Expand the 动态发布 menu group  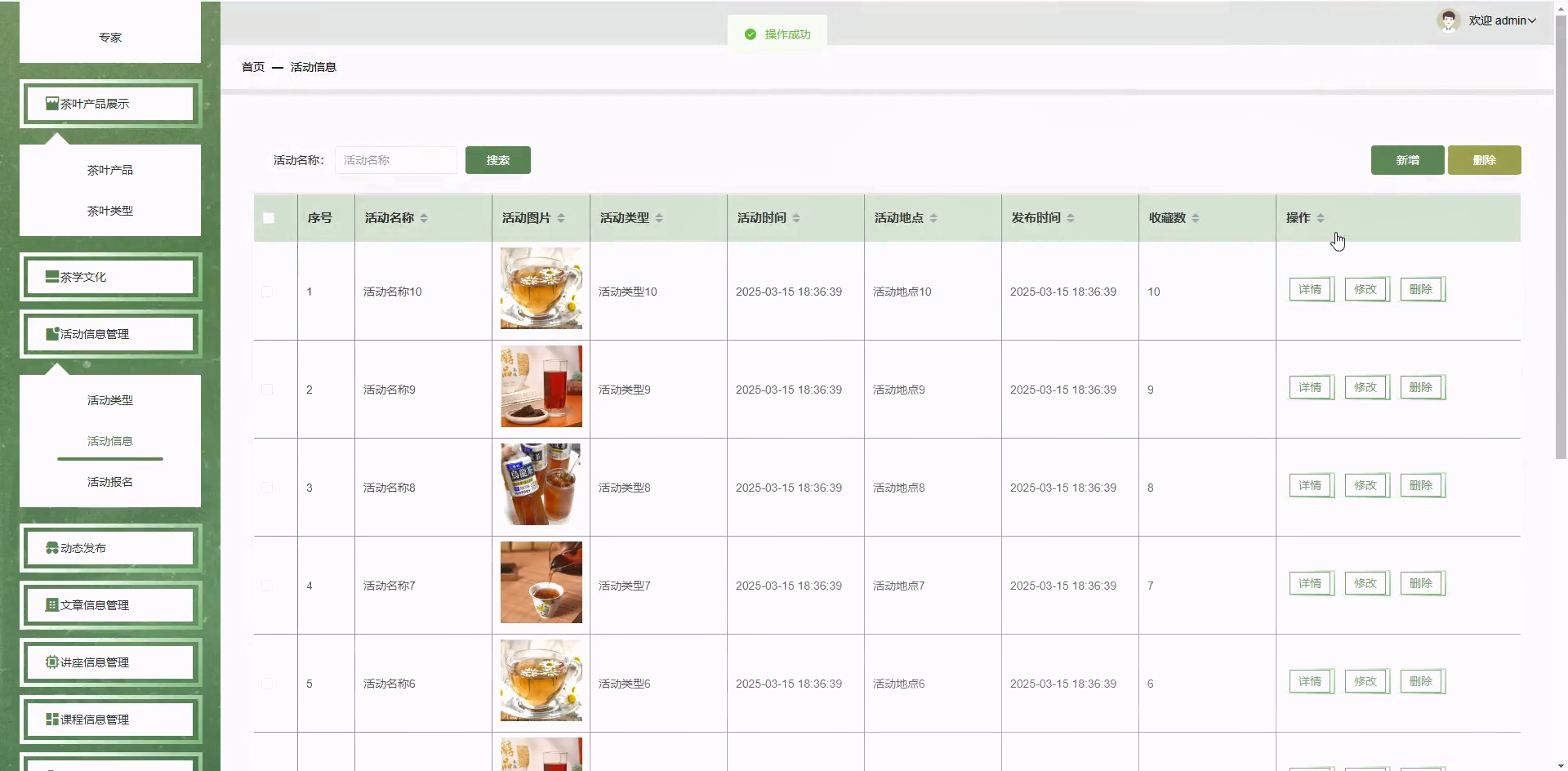pyautogui.click(x=110, y=548)
